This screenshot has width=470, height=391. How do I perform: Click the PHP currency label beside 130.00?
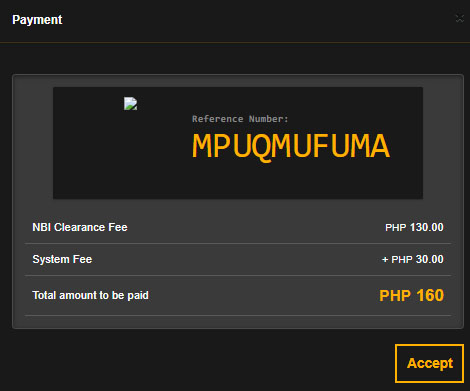coord(395,227)
